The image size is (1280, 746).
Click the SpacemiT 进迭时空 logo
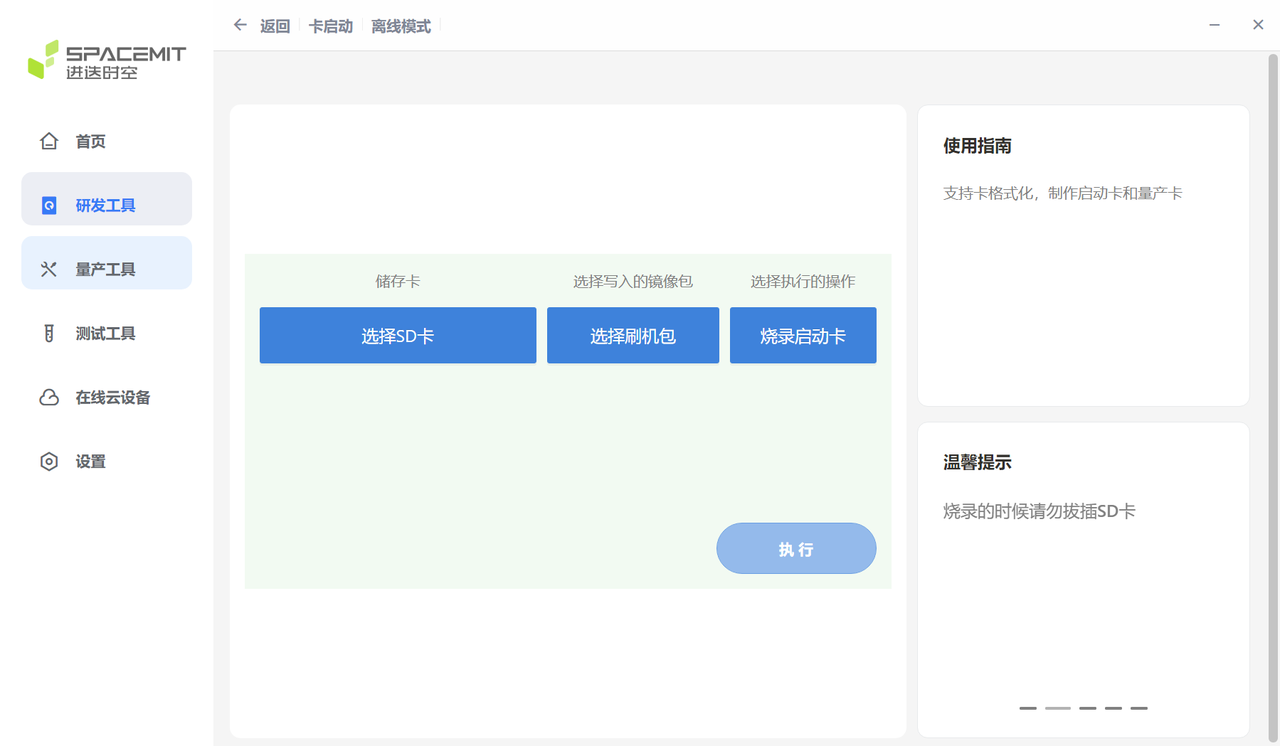(107, 60)
